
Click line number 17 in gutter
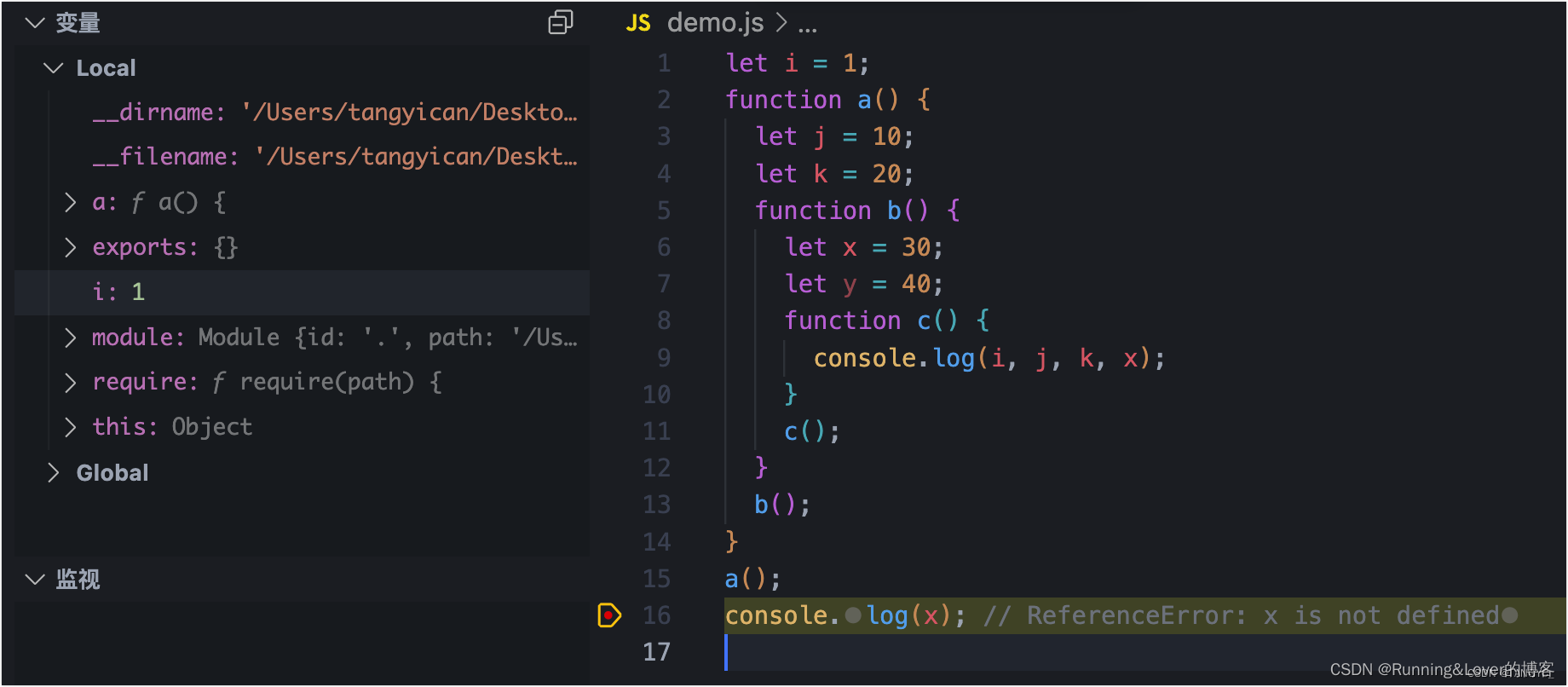pos(656,652)
